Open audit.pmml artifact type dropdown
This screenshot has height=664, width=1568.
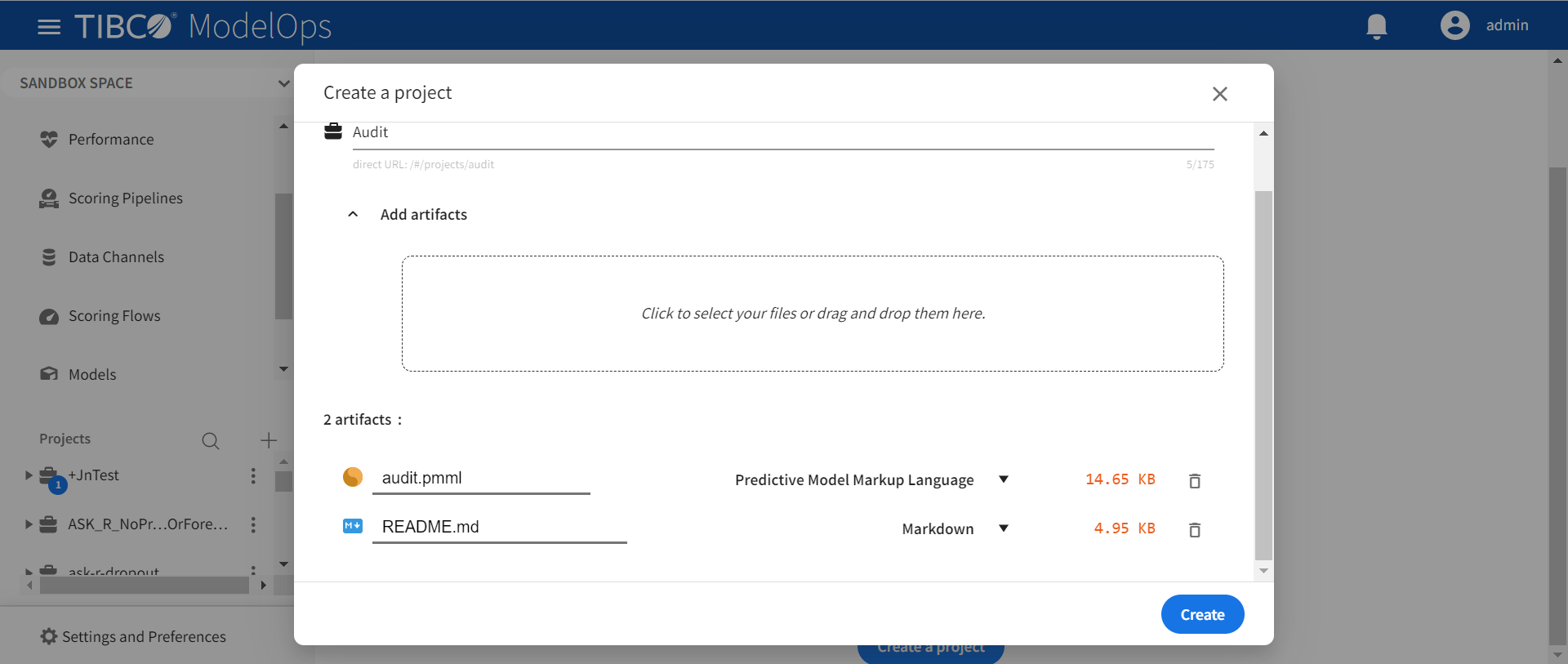(x=1004, y=479)
